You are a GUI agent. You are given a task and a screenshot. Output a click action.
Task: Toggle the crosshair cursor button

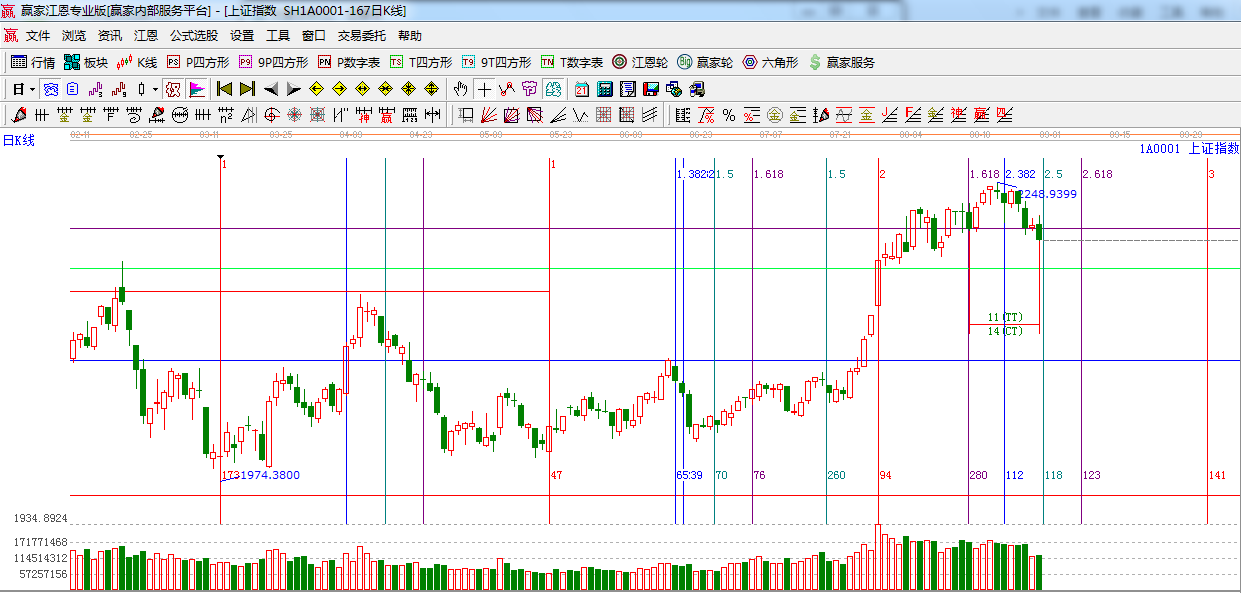pyautogui.click(x=484, y=89)
